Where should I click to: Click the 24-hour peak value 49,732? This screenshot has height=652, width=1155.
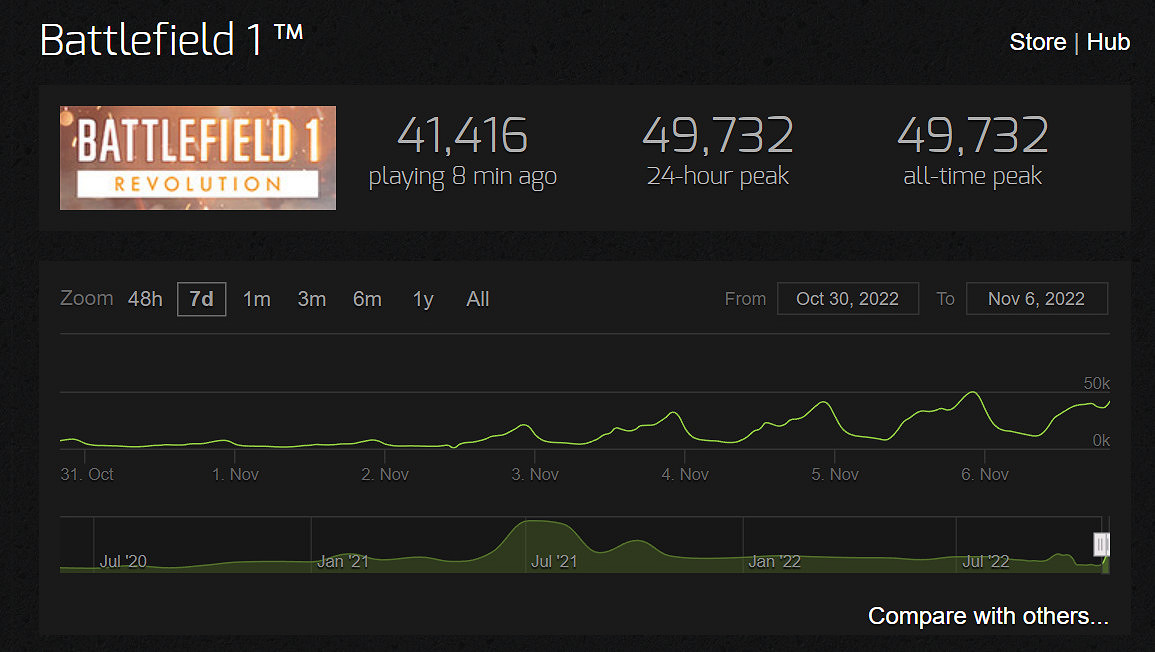[718, 136]
